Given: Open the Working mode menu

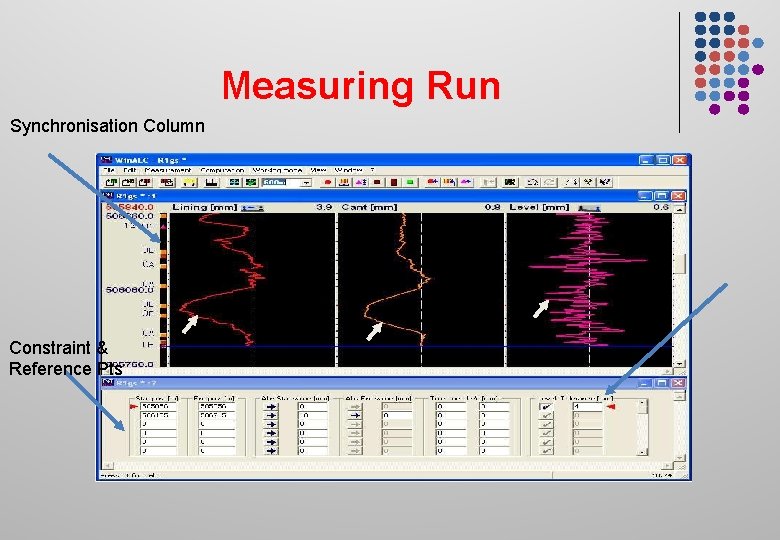Looking at the screenshot, I should 277,171.
